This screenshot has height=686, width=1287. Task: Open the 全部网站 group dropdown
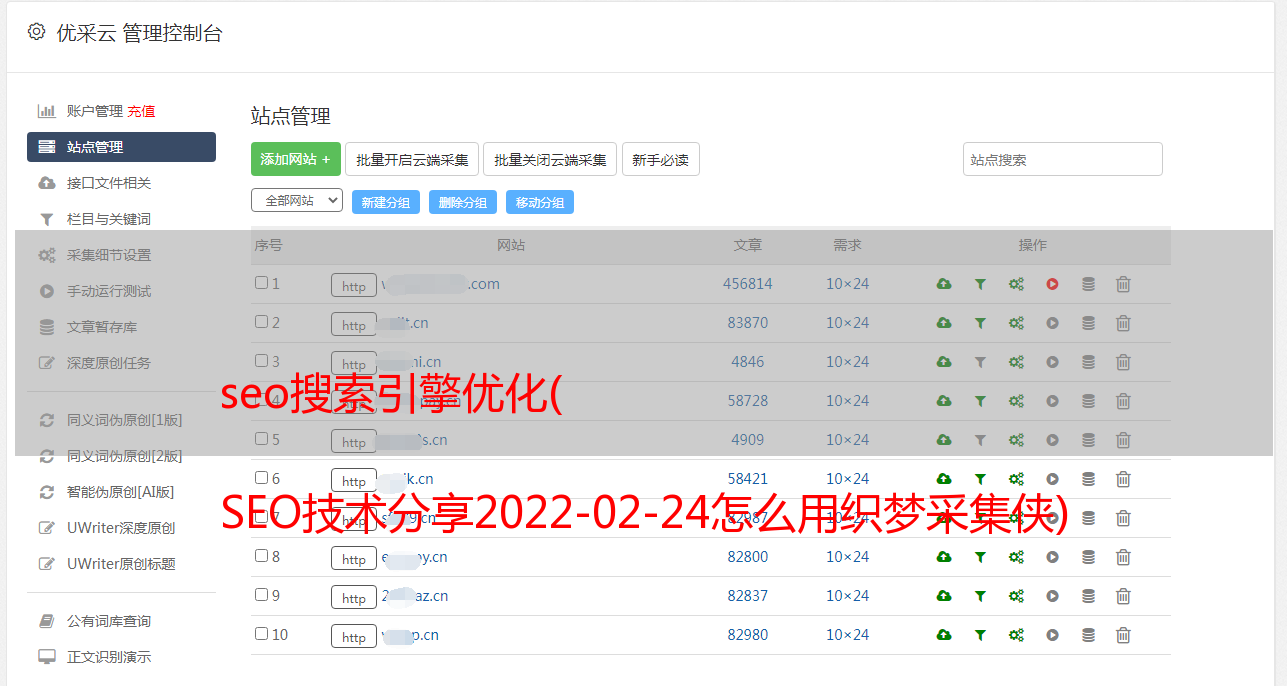(x=297, y=201)
